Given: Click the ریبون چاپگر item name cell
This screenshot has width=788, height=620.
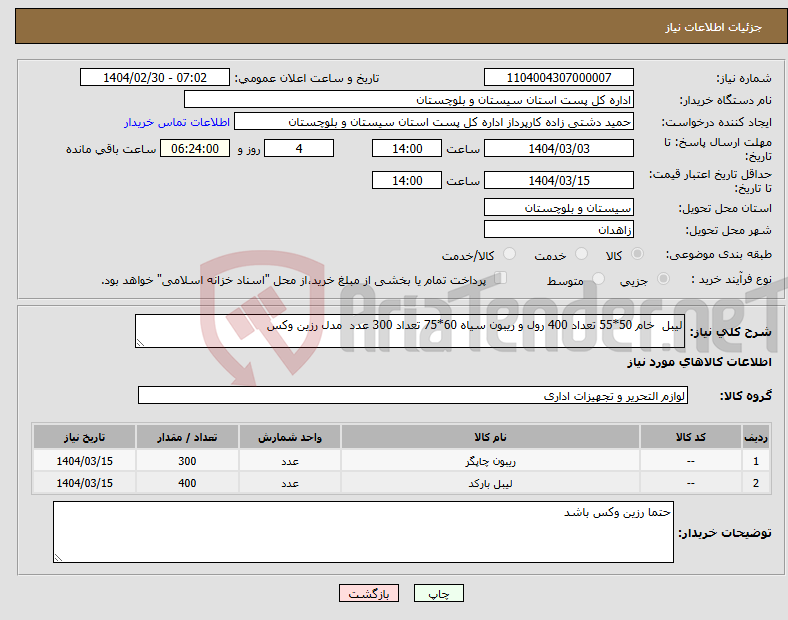Looking at the screenshot, I should 490,461.
